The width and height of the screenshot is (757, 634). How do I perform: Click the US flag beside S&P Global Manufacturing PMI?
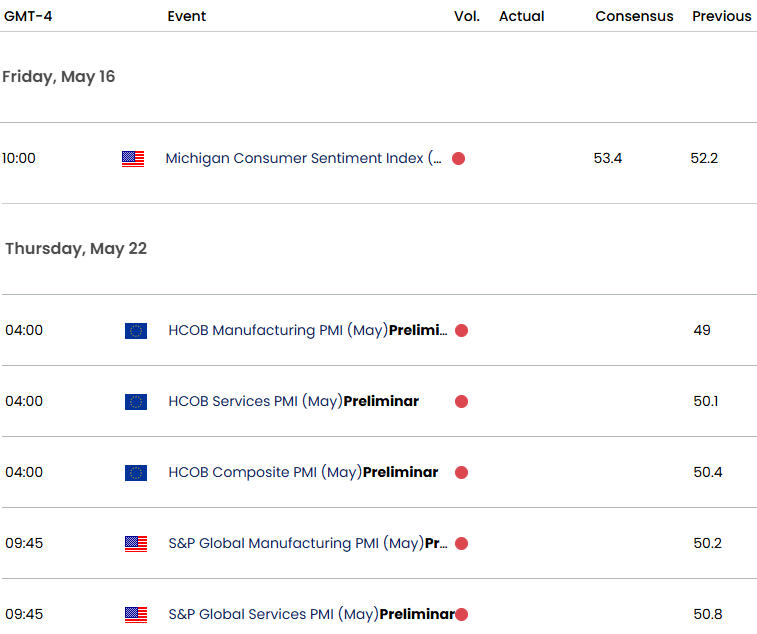pos(136,544)
